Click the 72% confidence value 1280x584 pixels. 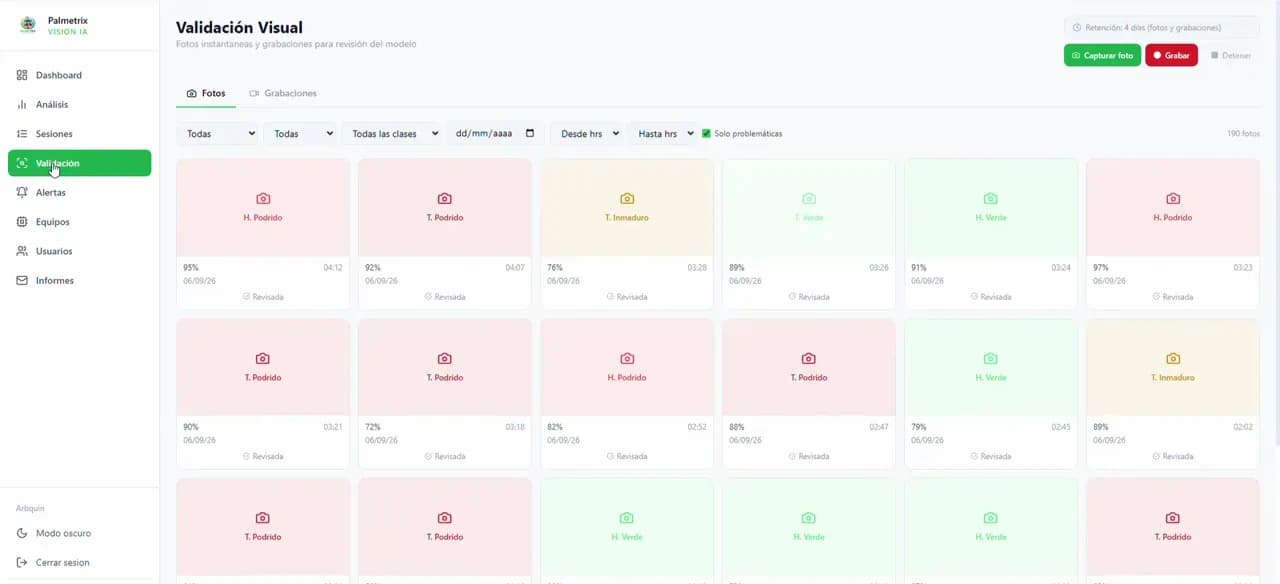(x=373, y=427)
